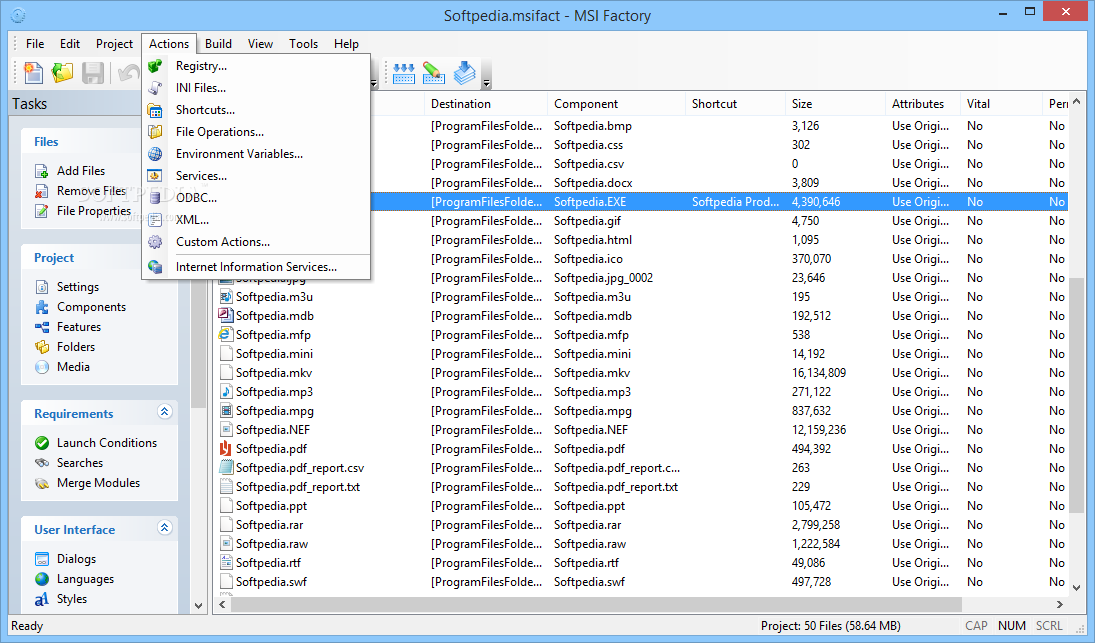The width and height of the screenshot is (1095, 643).
Task: Click the Custom Actions gear icon in menu
Action: [x=155, y=242]
